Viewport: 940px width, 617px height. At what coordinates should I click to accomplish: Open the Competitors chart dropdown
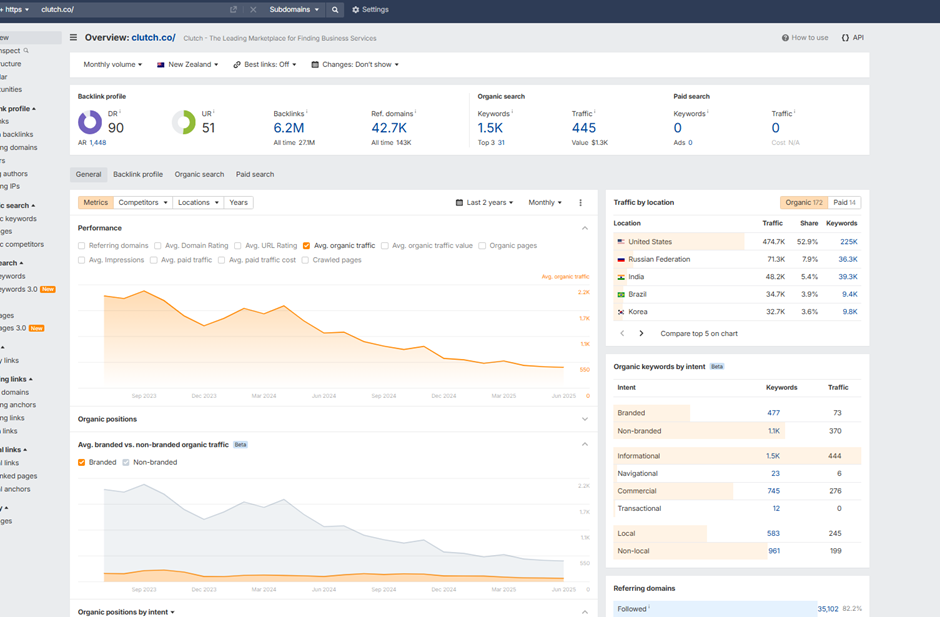[x=143, y=203]
